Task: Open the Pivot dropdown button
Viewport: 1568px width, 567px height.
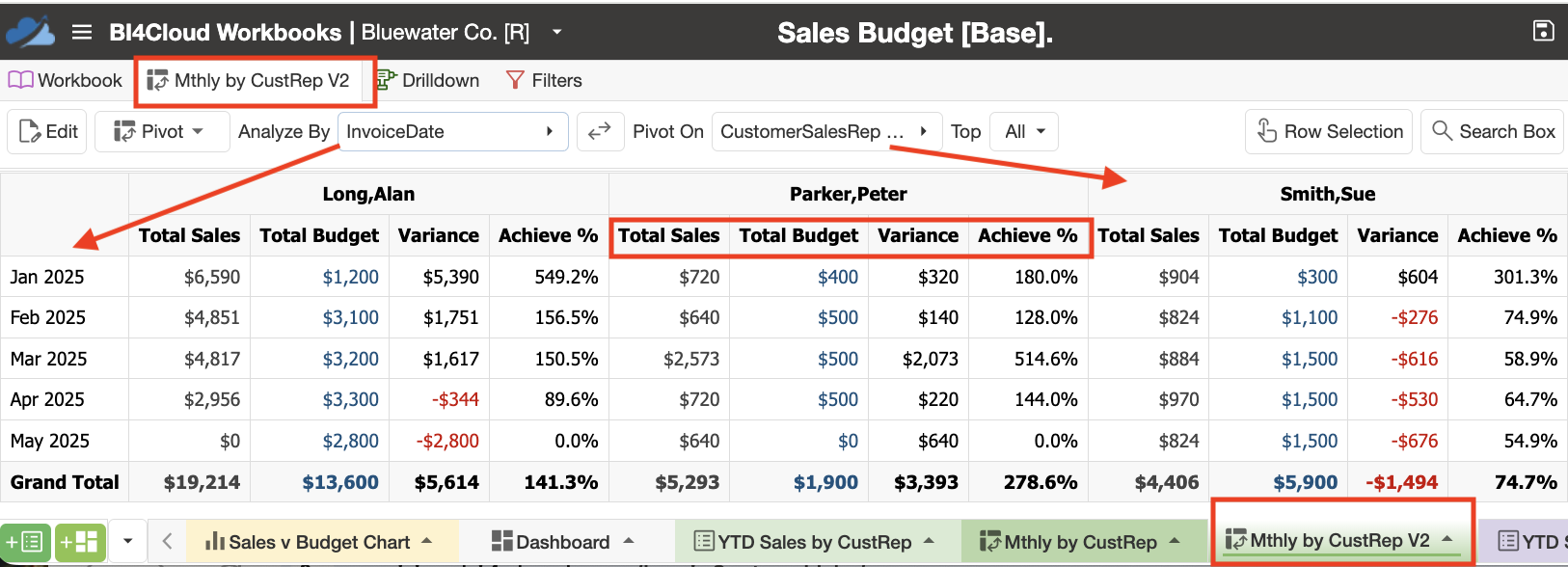Action: [x=161, y=131]
